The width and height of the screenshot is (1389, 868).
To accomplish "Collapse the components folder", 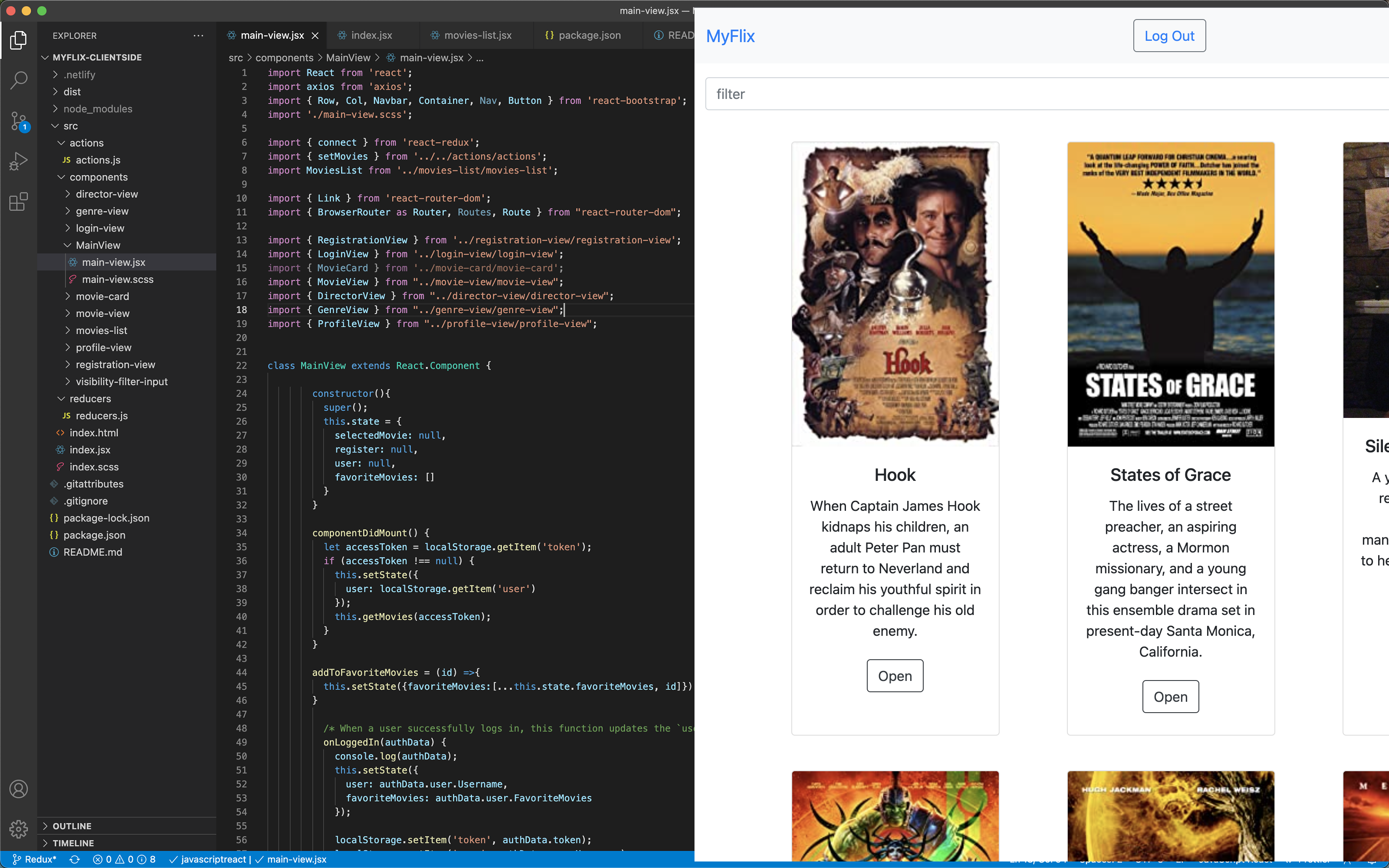I will [x=61, y=178].
